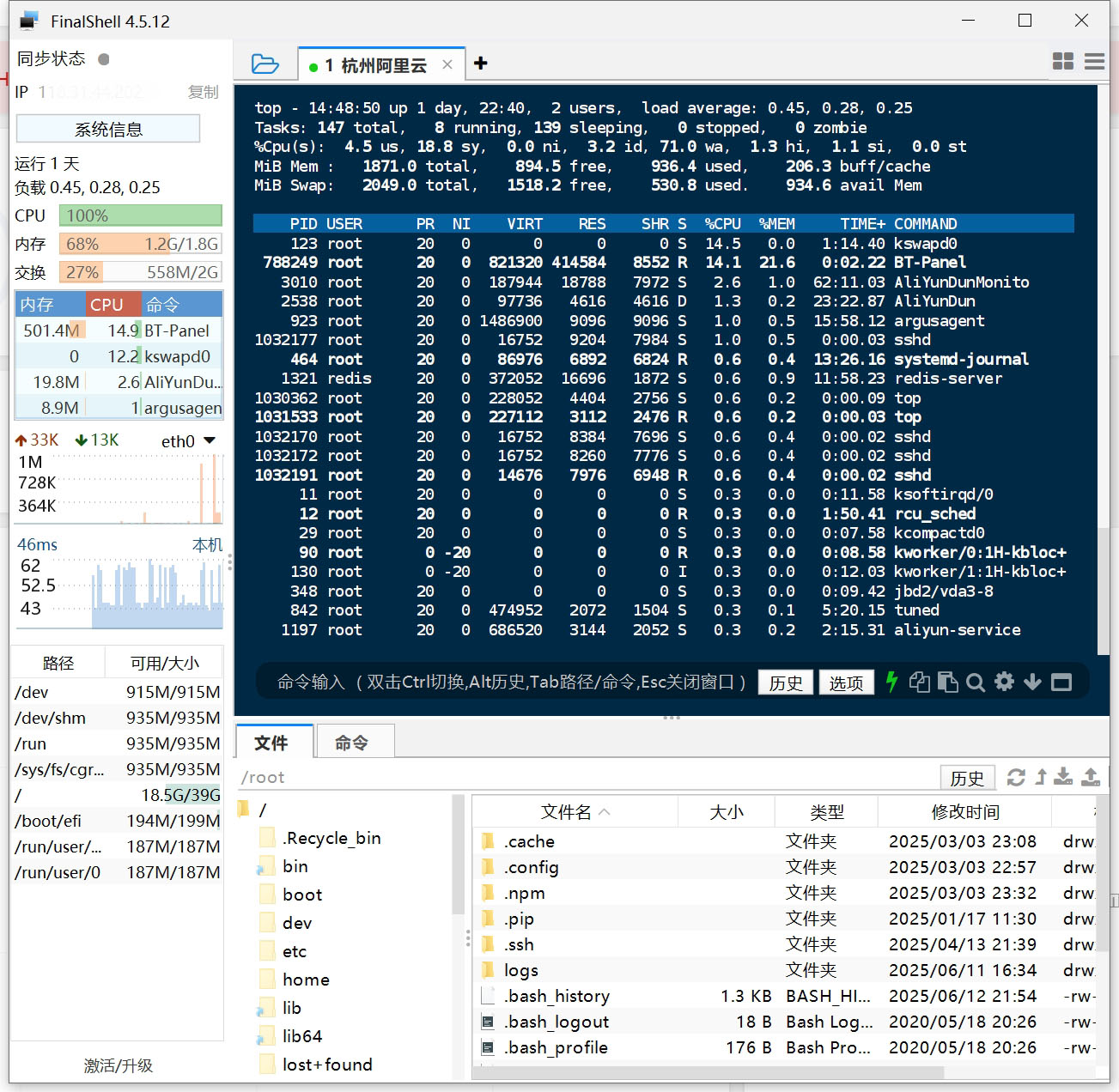Viewport: 1119px width, 1092px height.
Task: Open terminal settings gear icon
Action: (1004, 682)
